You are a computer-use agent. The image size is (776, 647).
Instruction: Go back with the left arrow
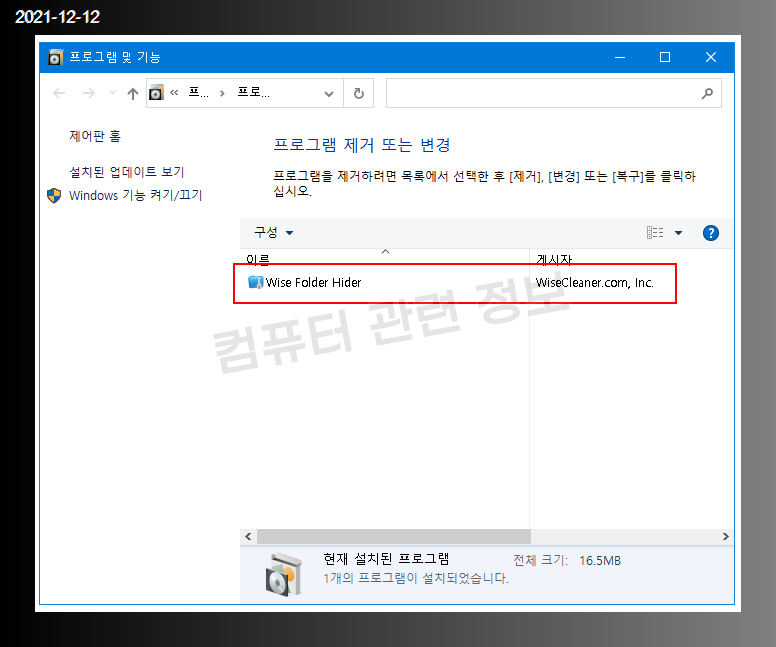tap(59, 93)
